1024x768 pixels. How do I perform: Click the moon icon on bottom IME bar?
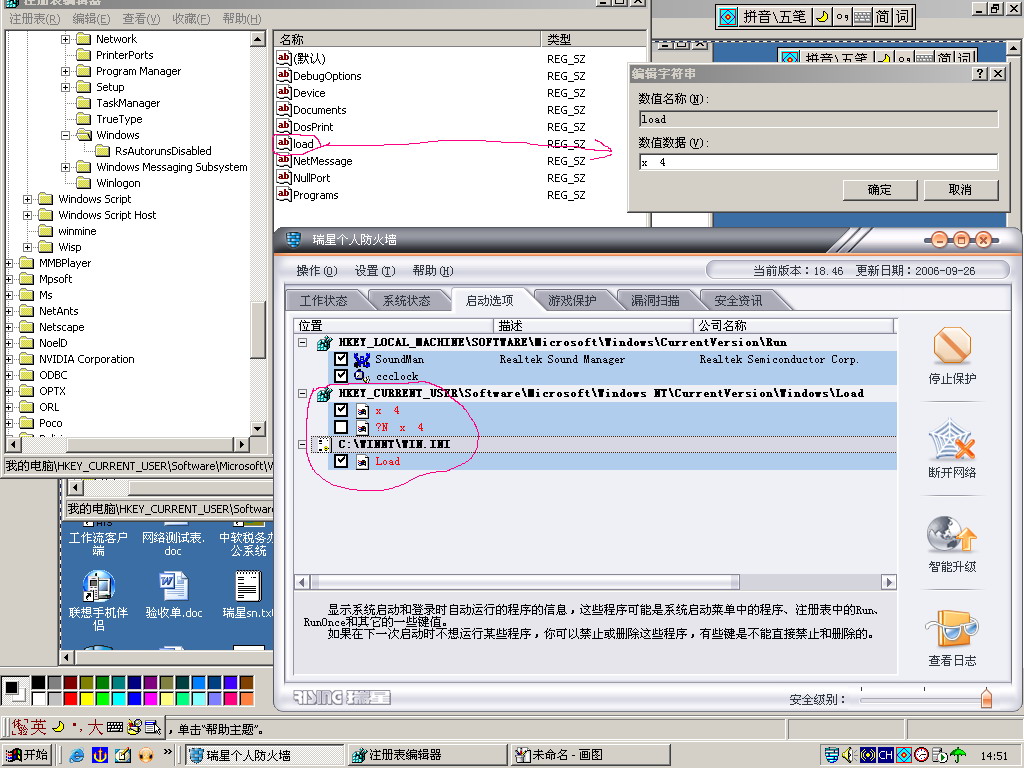point(59,726)
